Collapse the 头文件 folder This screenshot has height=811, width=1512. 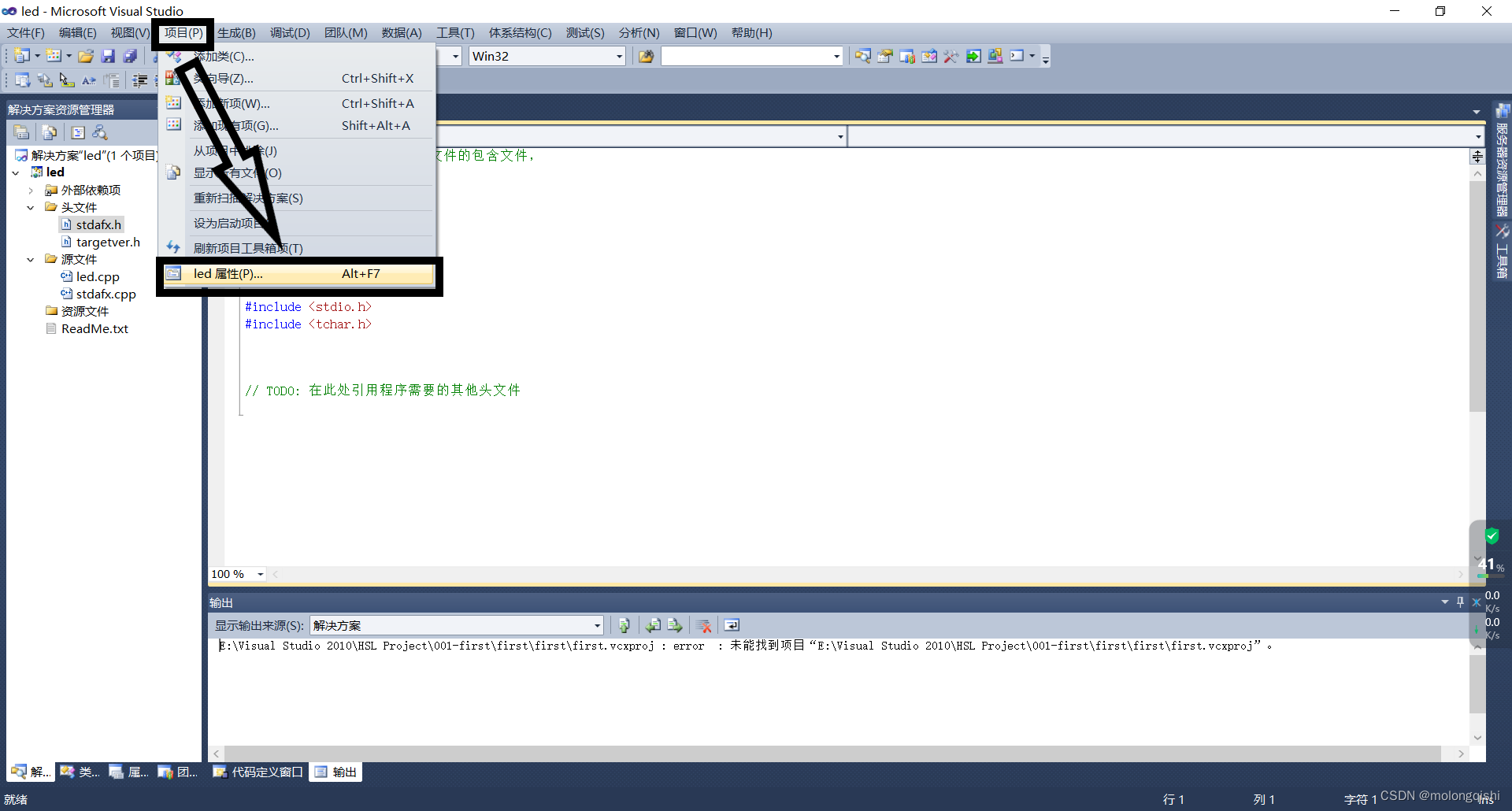point(31,207)
